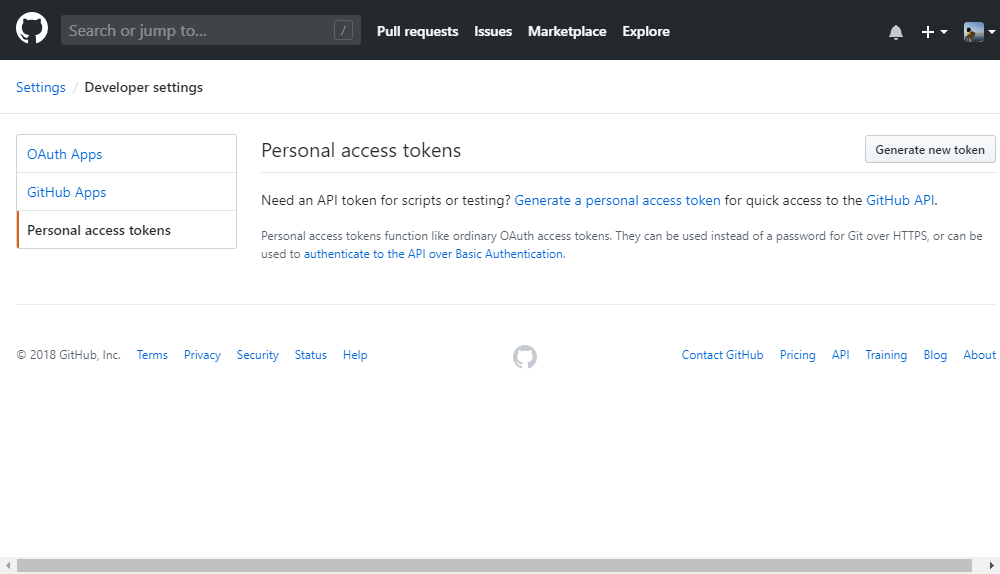The image size is (1000, 574).
Task: Open Explore in top navigation
Action: [x=646, y=31]
